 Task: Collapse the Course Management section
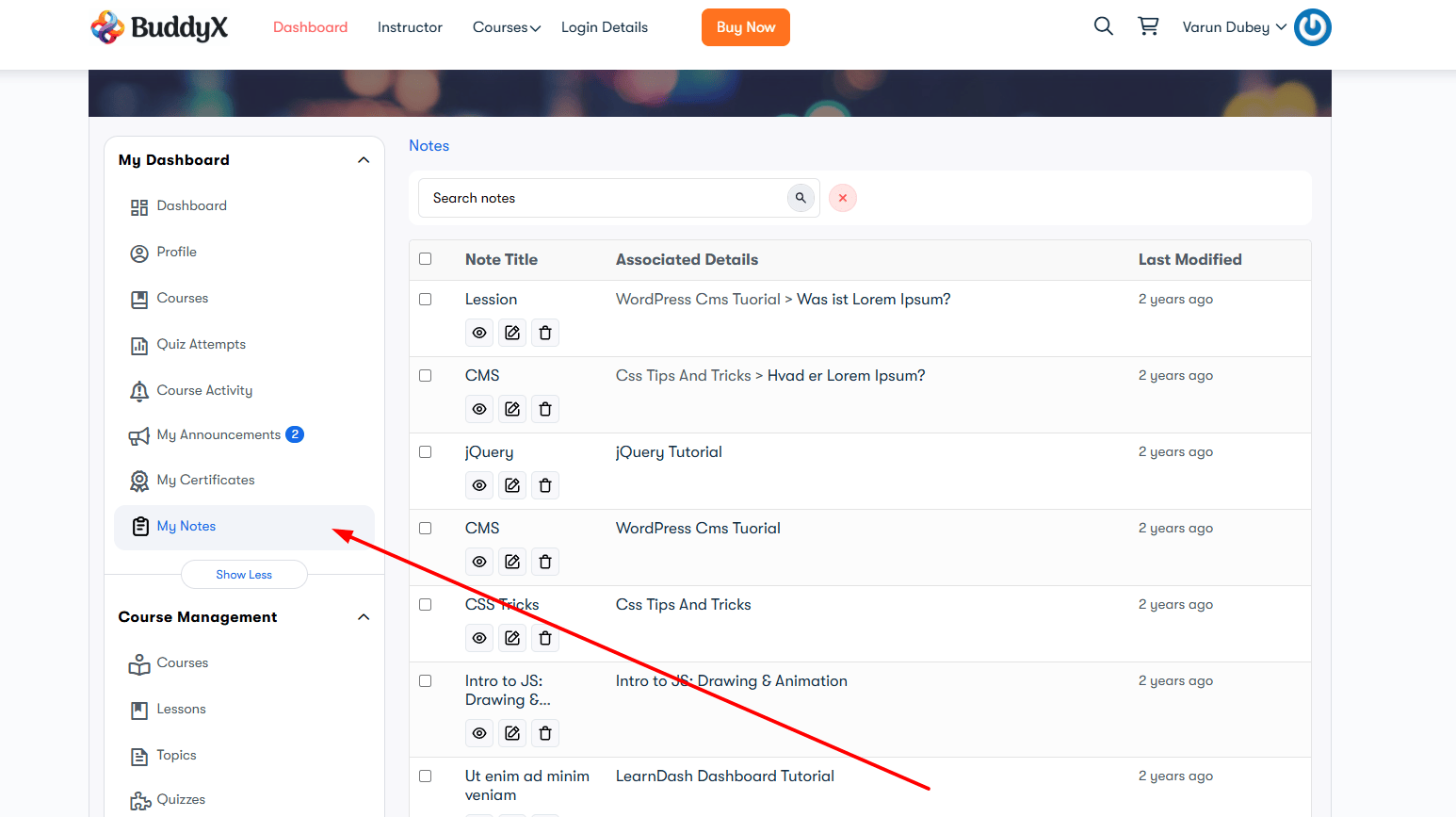364,617
